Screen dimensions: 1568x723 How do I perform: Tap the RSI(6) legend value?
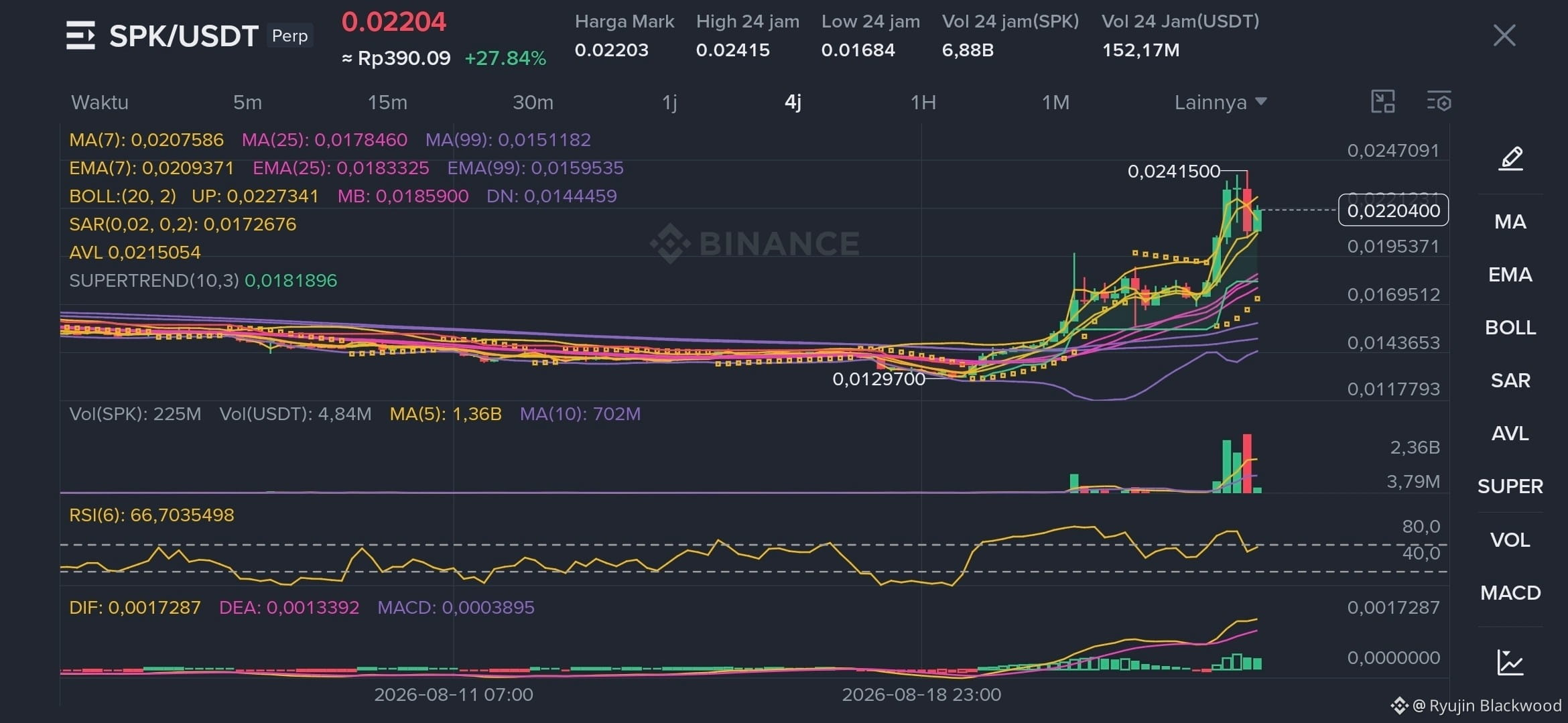pyautogui.click(x=151, y=515)
